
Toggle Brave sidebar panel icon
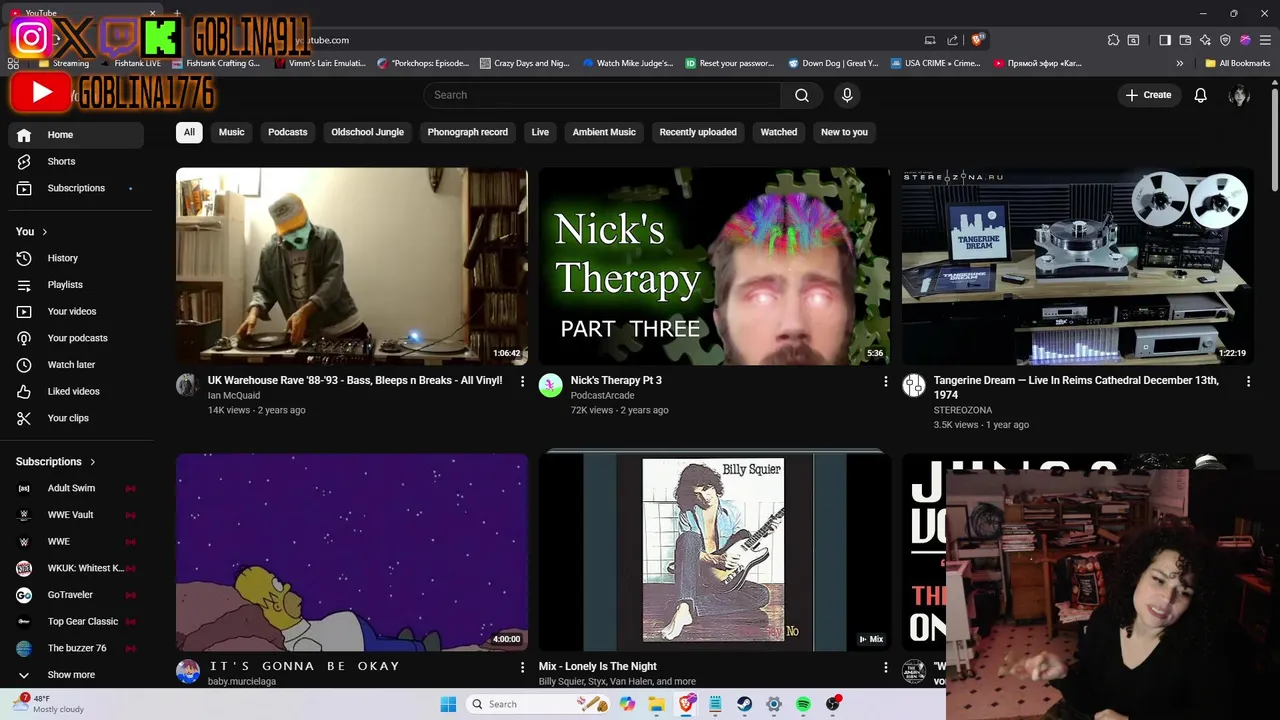pyautogui.click(x=1165, y=40)
